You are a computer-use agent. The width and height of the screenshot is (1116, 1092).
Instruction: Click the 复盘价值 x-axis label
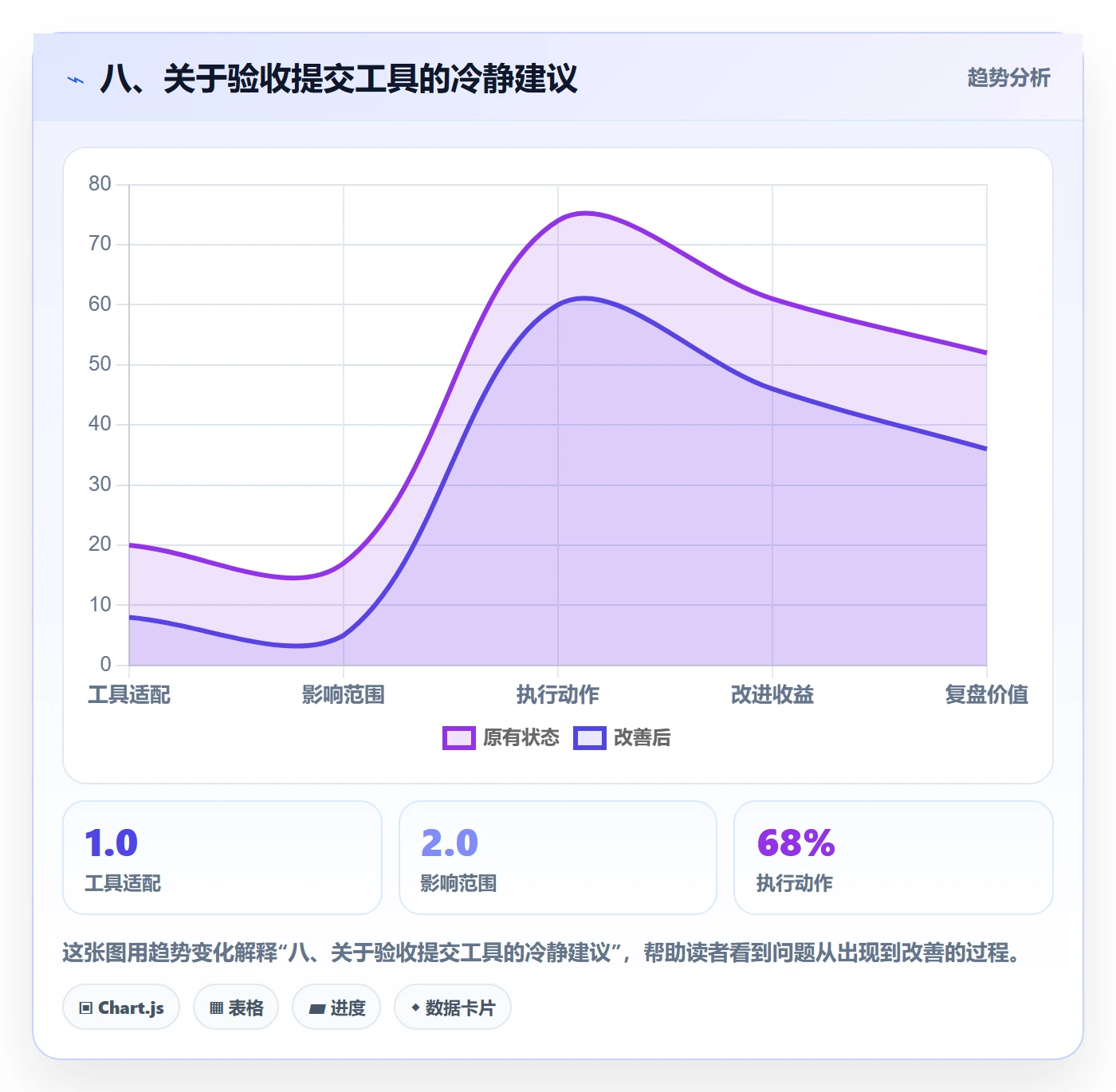click(x=987, y=695)
